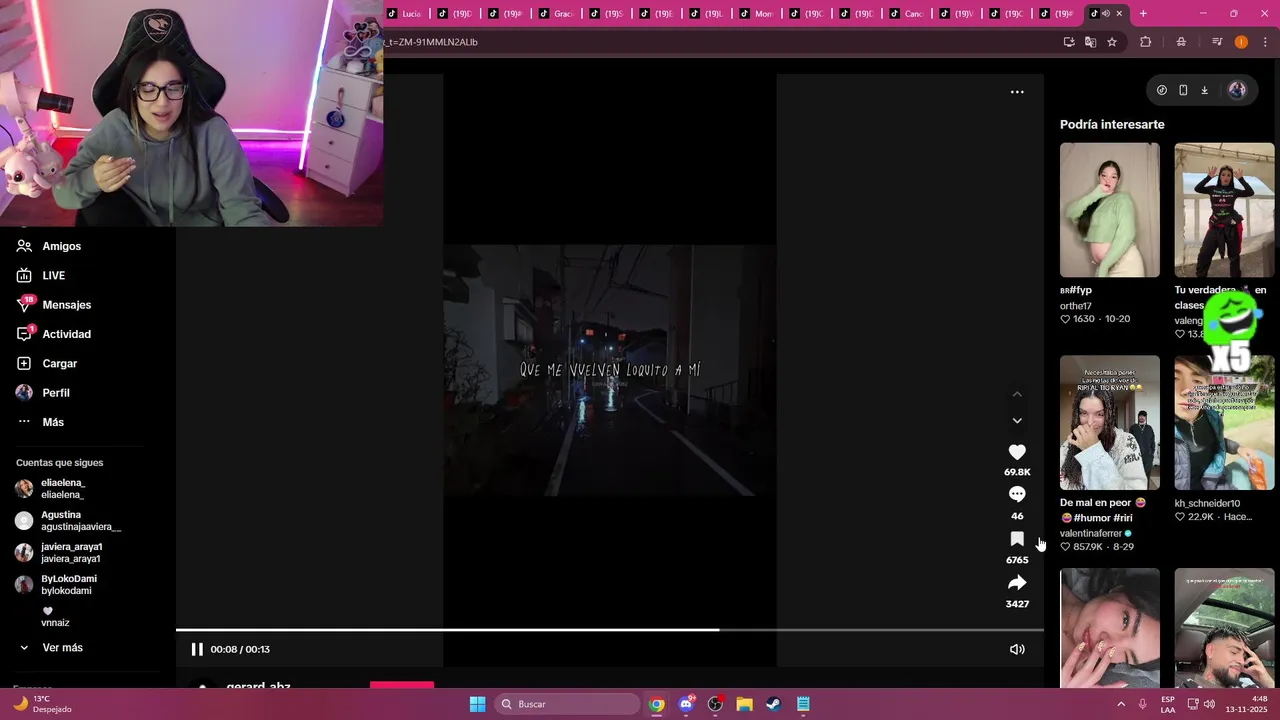The image size is (1280, 720).
Task: Open the Notepad icon in the taskbar
Action: pos(803,704)
